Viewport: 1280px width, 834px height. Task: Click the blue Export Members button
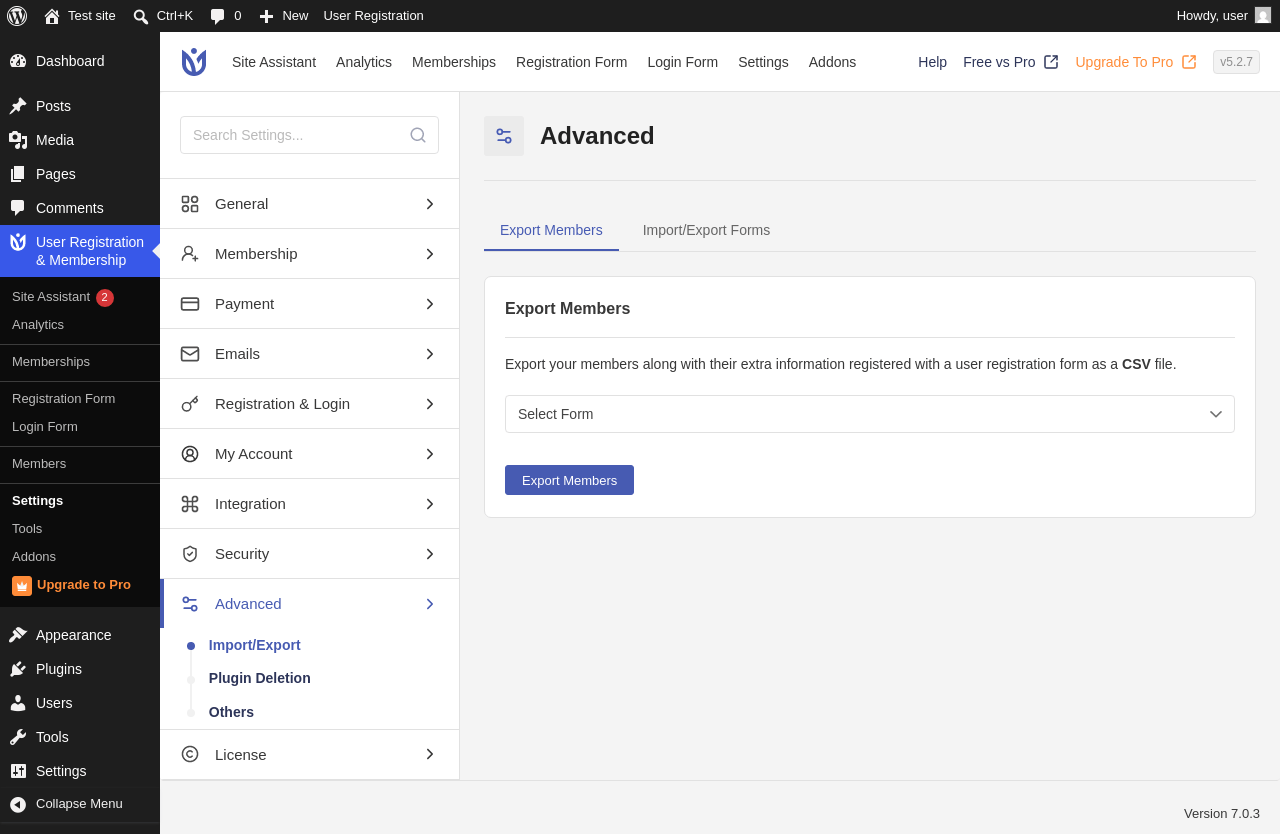coord(569,480)
